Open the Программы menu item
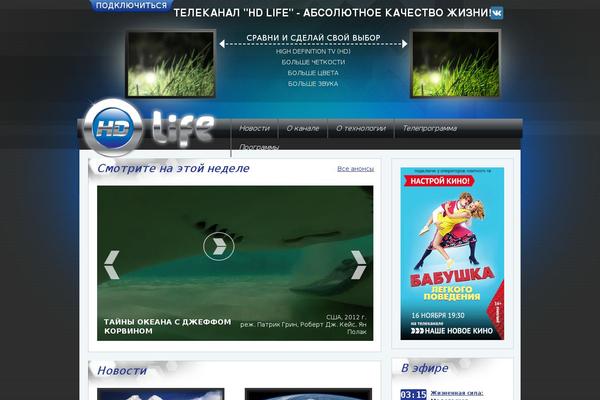This screenshot has width=600, height=400. coord(259,147)
